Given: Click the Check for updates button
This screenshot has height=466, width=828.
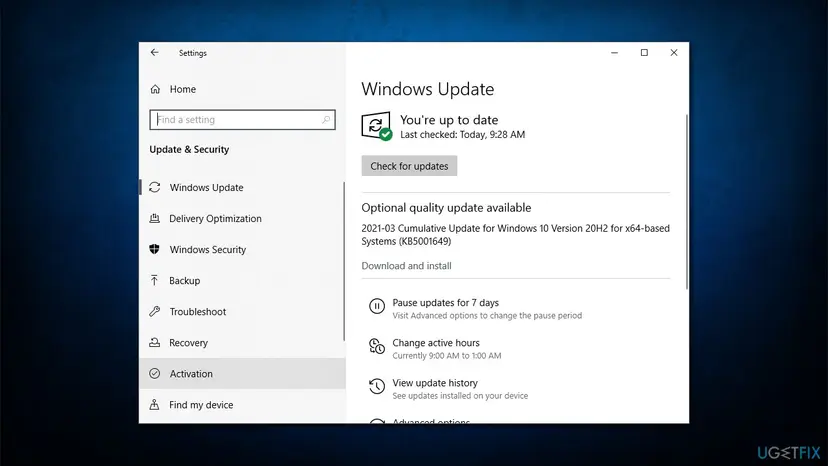Looking at the screenshot, I should tap(409, 166).
